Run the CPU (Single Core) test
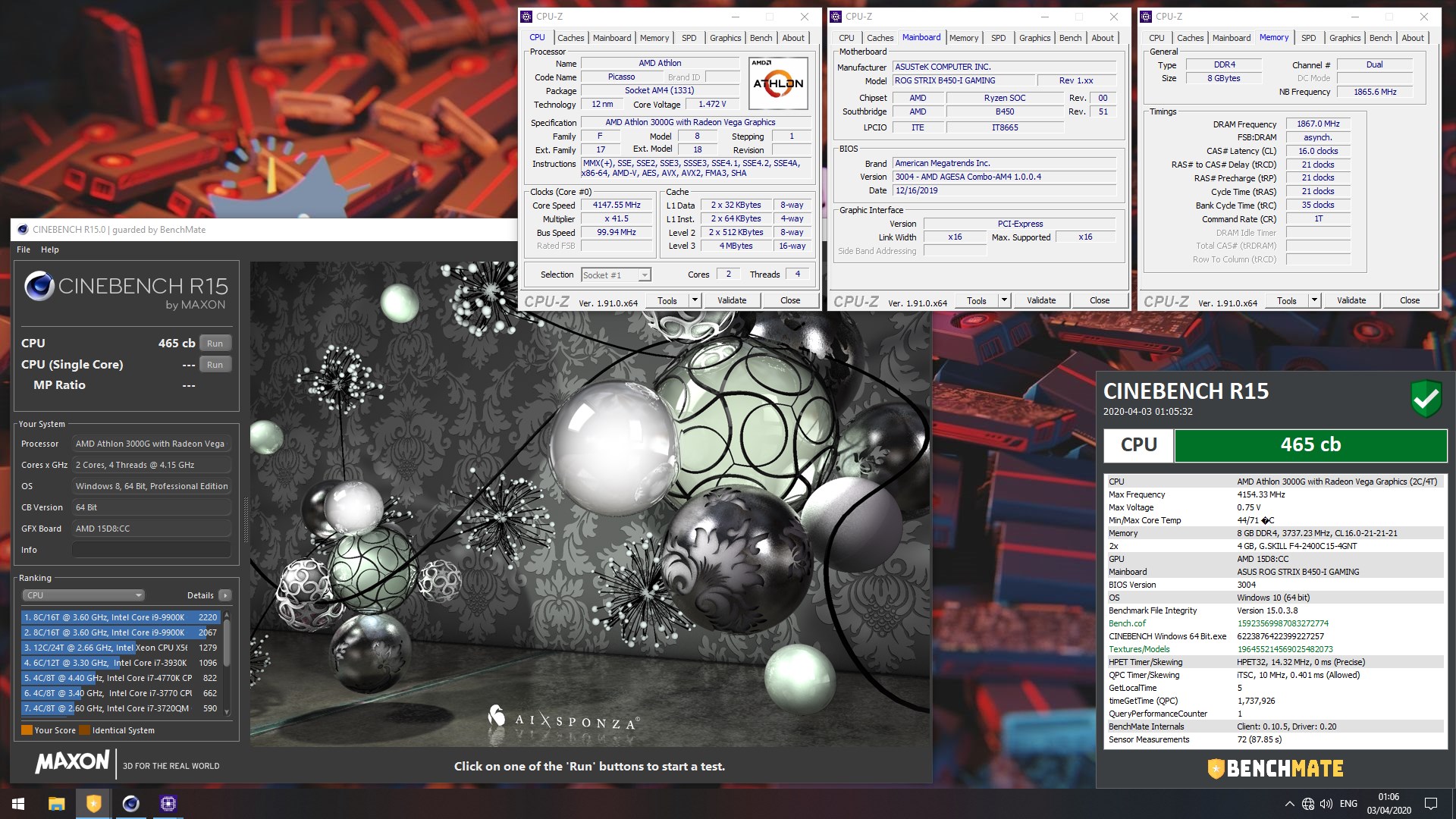Screen dimensions: 1456x819 [x=215, y=365]
